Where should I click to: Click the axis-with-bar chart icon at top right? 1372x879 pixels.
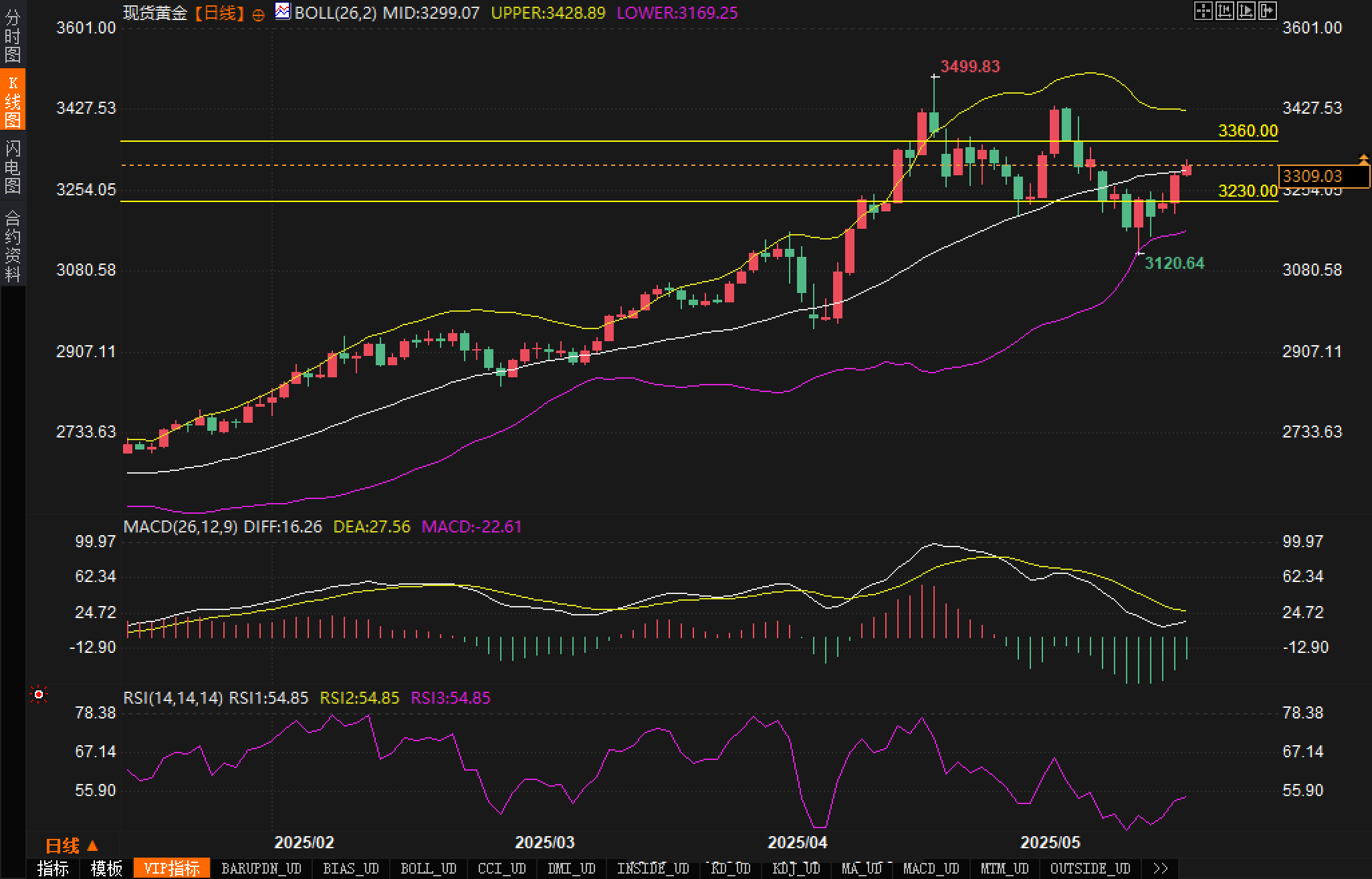(1224, 11)
